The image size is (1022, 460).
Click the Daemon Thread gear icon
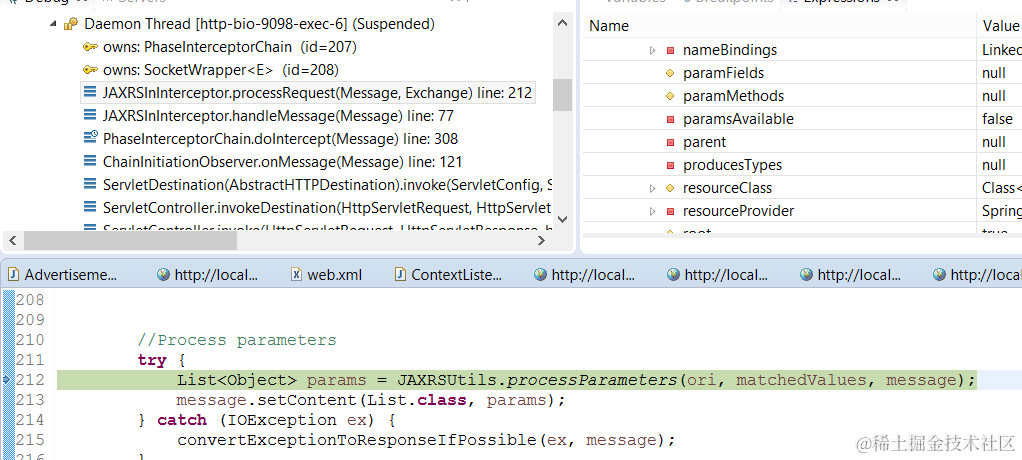[70, 25]
